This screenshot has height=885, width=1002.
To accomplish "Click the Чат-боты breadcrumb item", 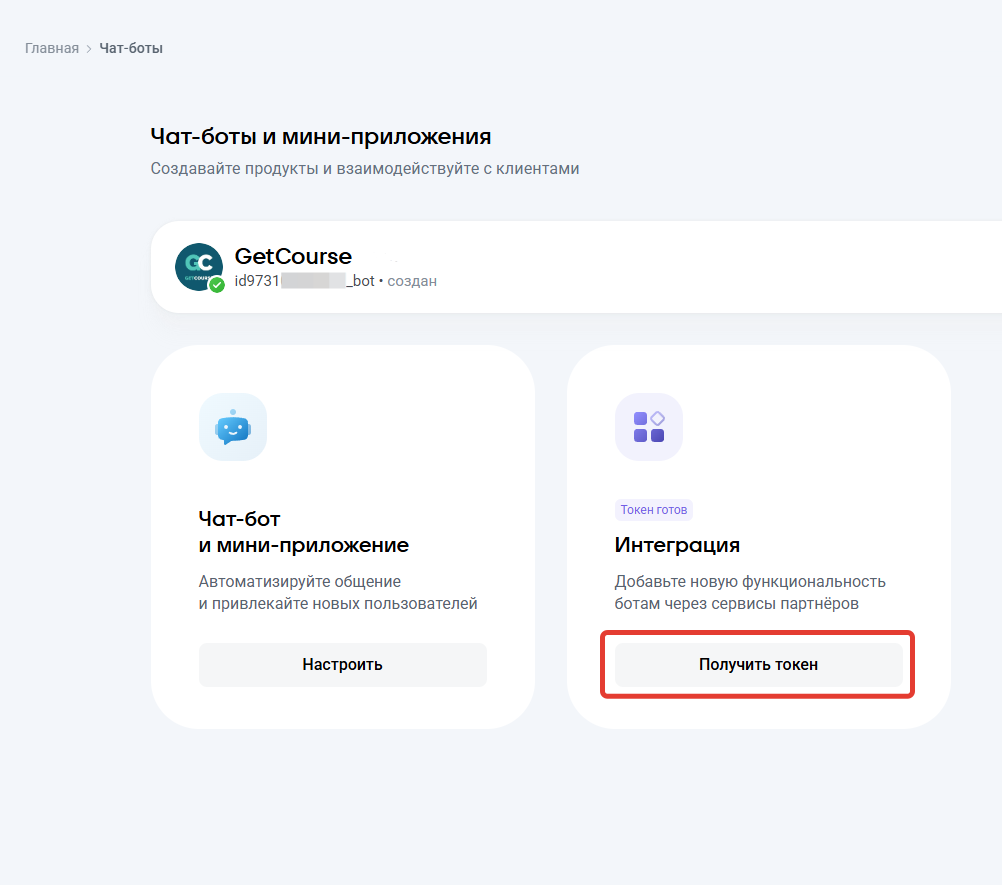I will [x=132, y=47].
